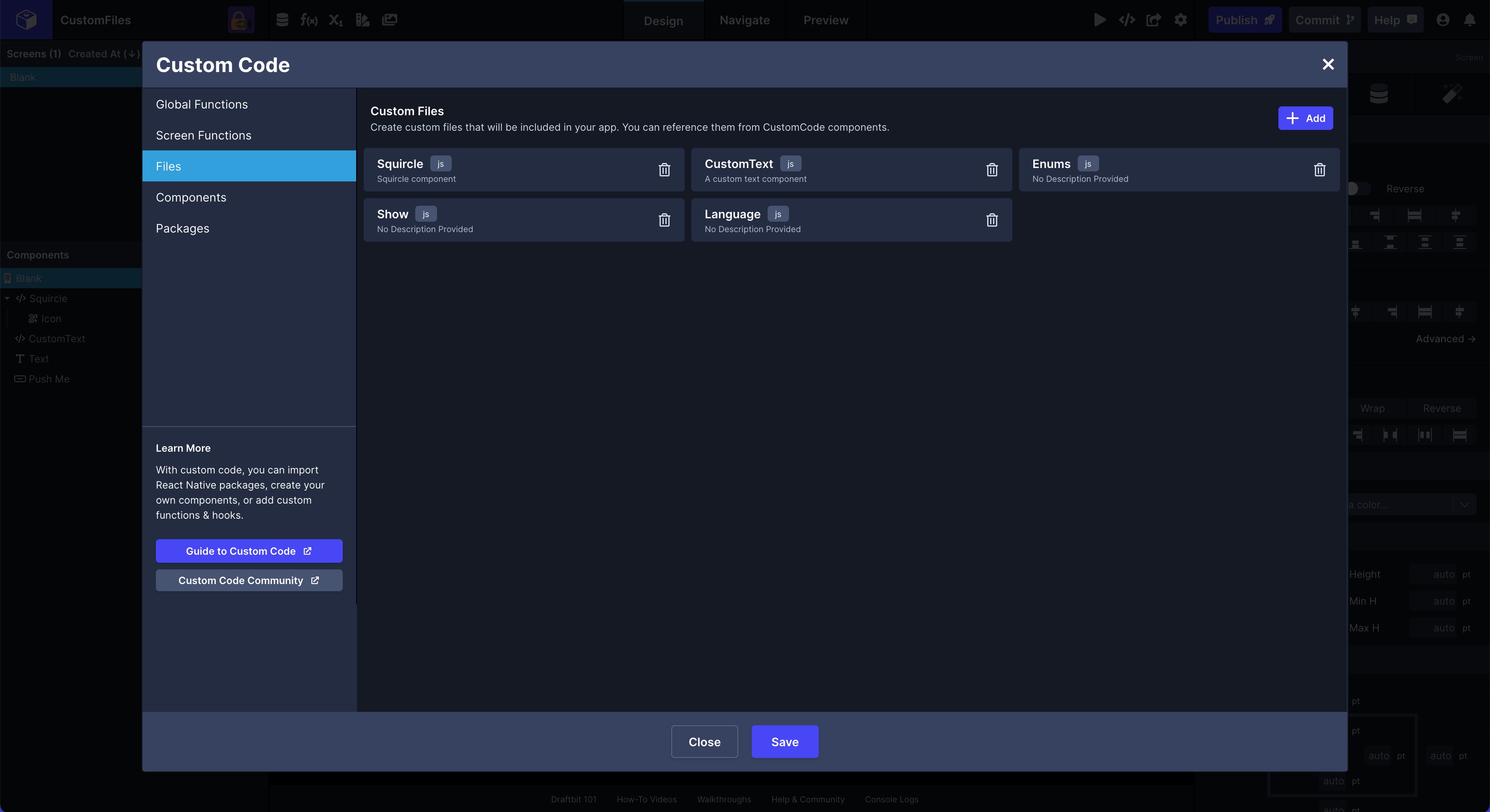Delete the Show custom file
1490x812 pixels.
point(664,220)
